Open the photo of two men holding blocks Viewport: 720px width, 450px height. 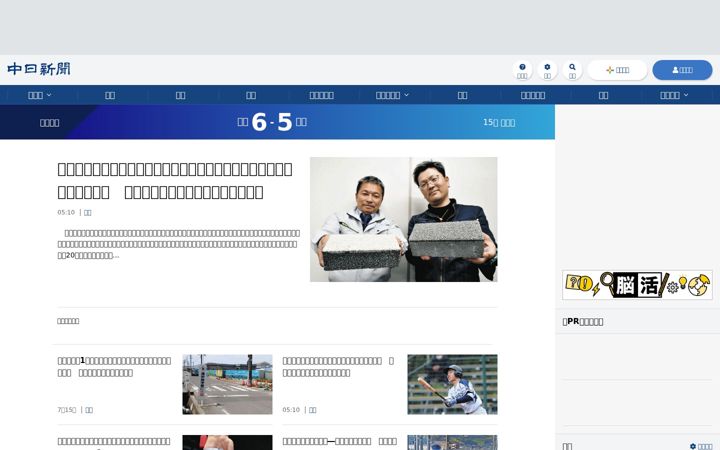(404, 219)
